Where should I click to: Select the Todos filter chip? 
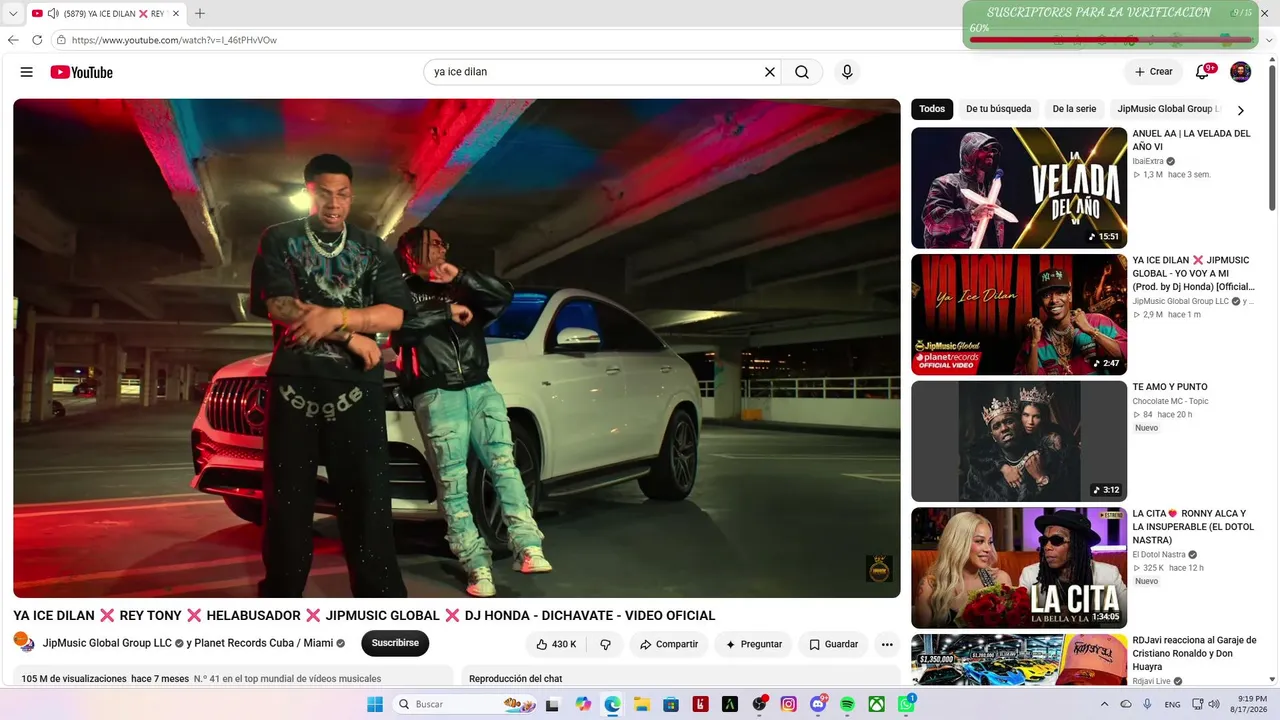click(x=932, y=109)
